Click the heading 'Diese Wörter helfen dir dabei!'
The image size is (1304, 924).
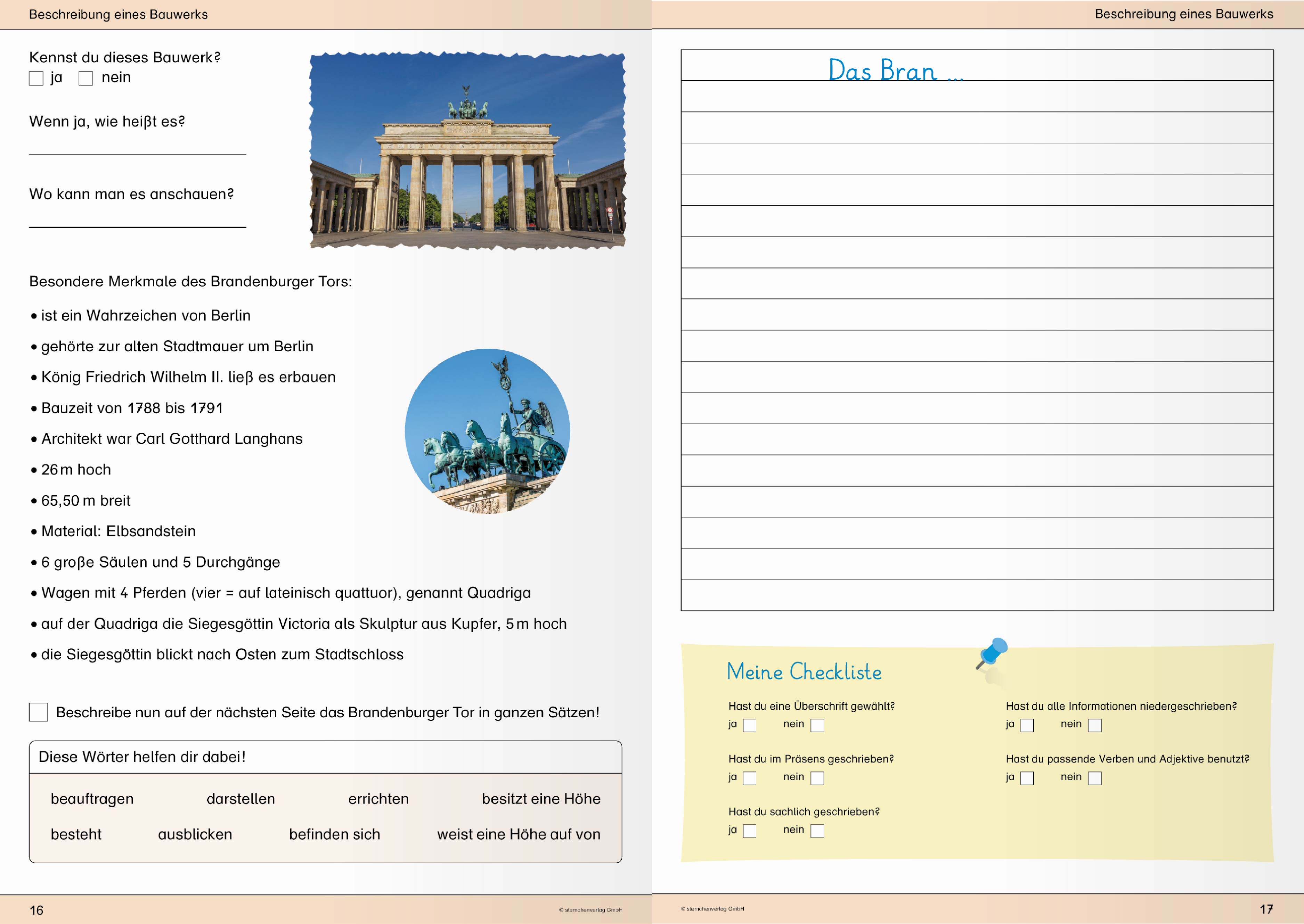tap(142, 757)
